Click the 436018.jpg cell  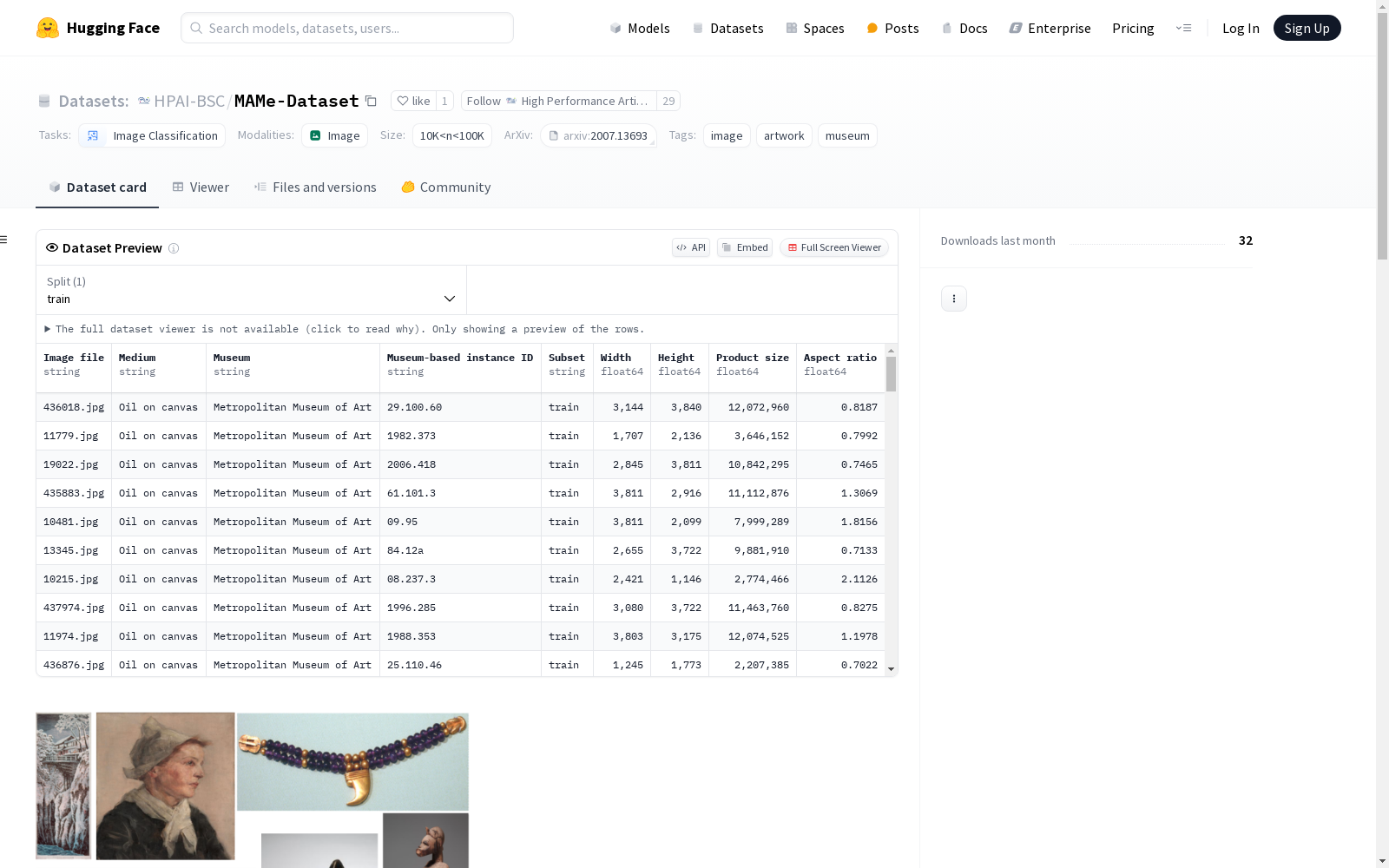74,407
